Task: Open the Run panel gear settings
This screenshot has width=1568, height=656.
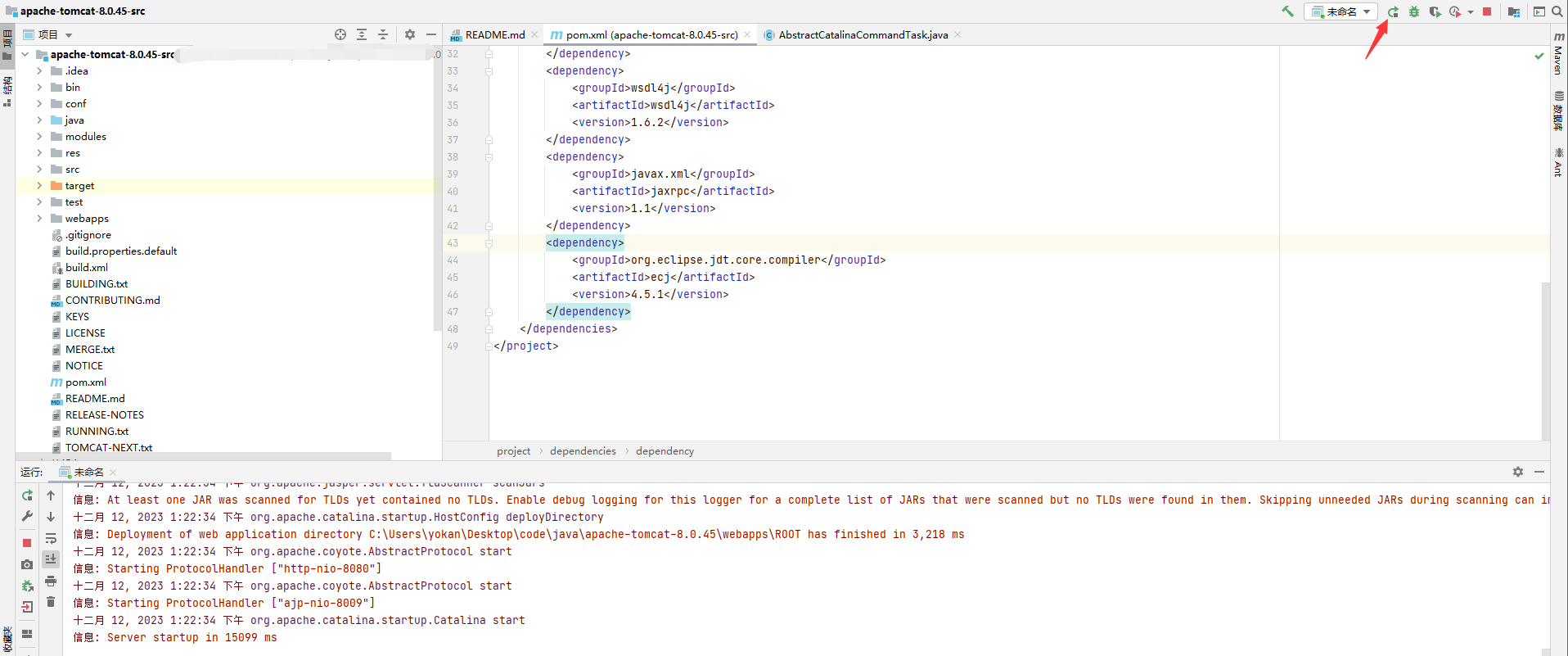Action: [1518, 472]
